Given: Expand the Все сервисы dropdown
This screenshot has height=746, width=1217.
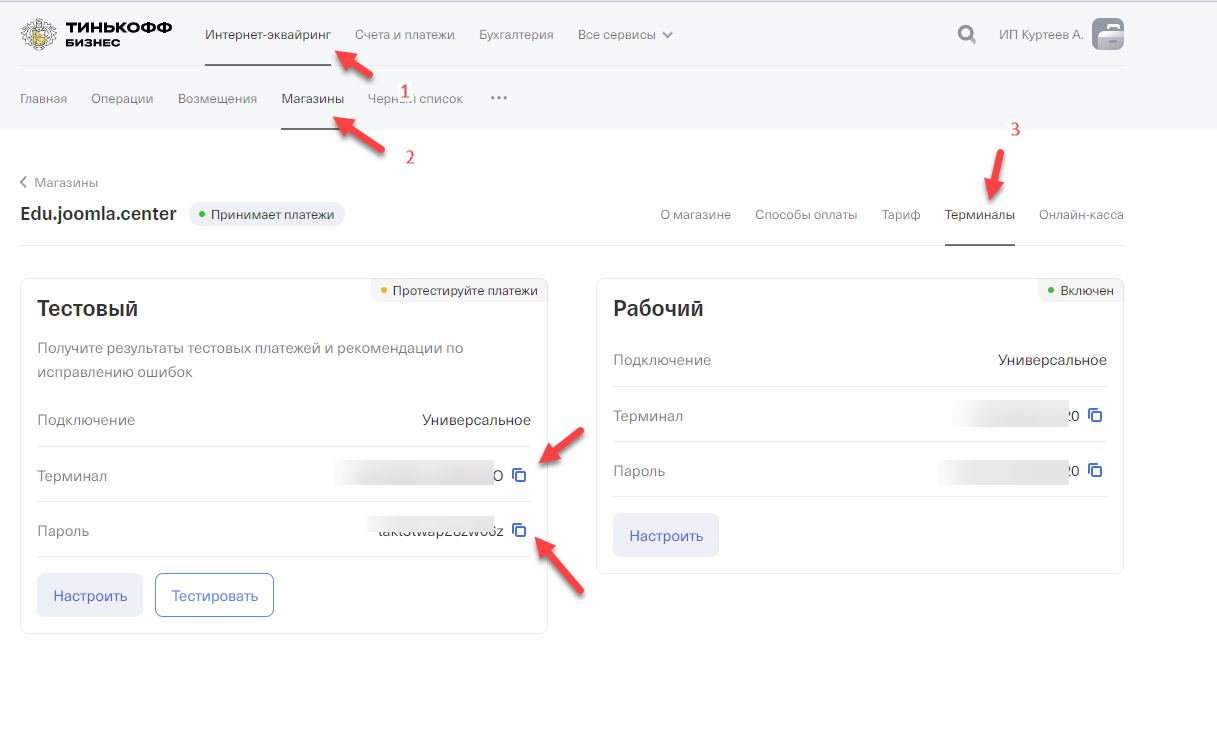Looking at the screenshot, I should (x=625, y=35).
